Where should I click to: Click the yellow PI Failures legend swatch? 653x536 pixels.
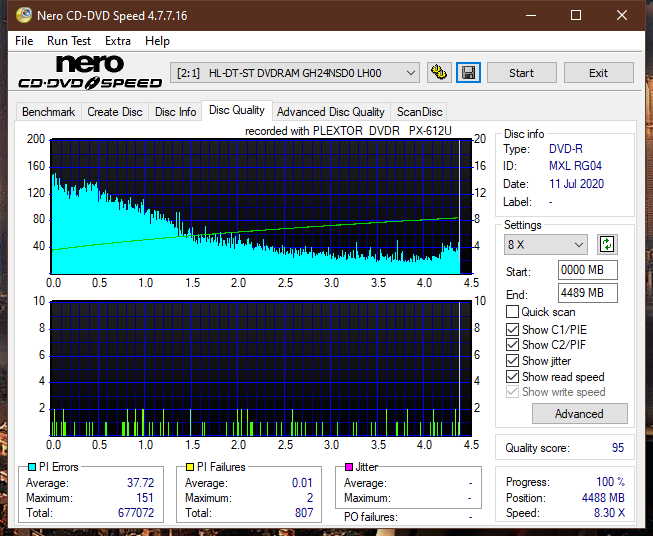point(190,467)
